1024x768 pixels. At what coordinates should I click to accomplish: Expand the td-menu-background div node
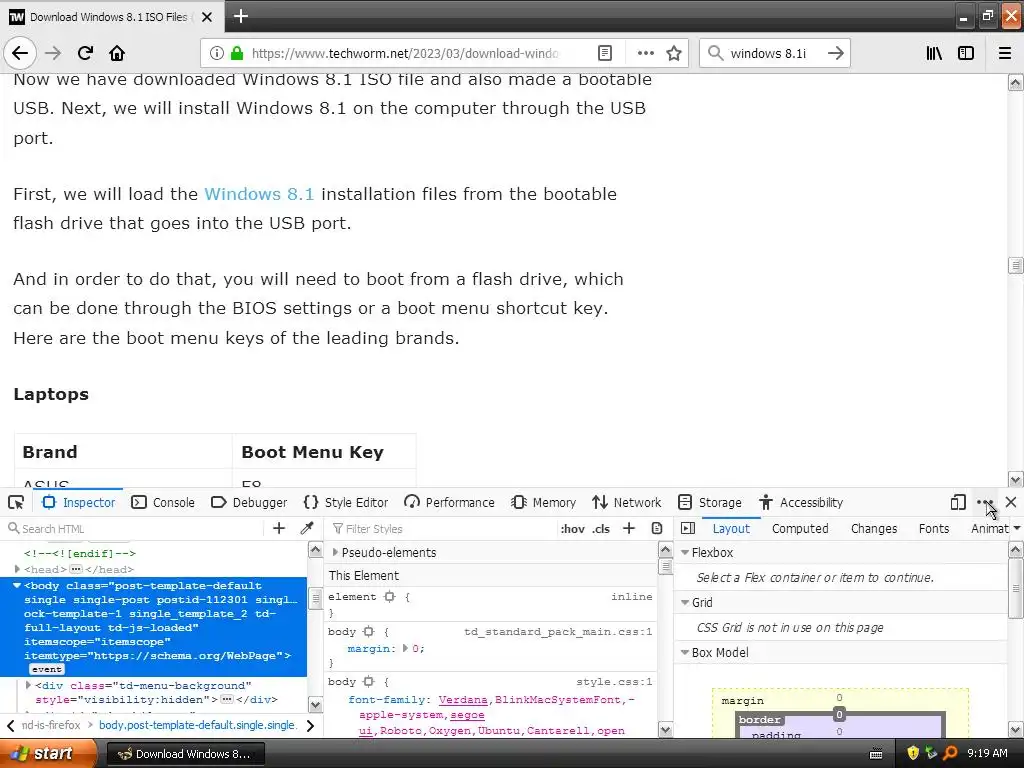point(28,685)
